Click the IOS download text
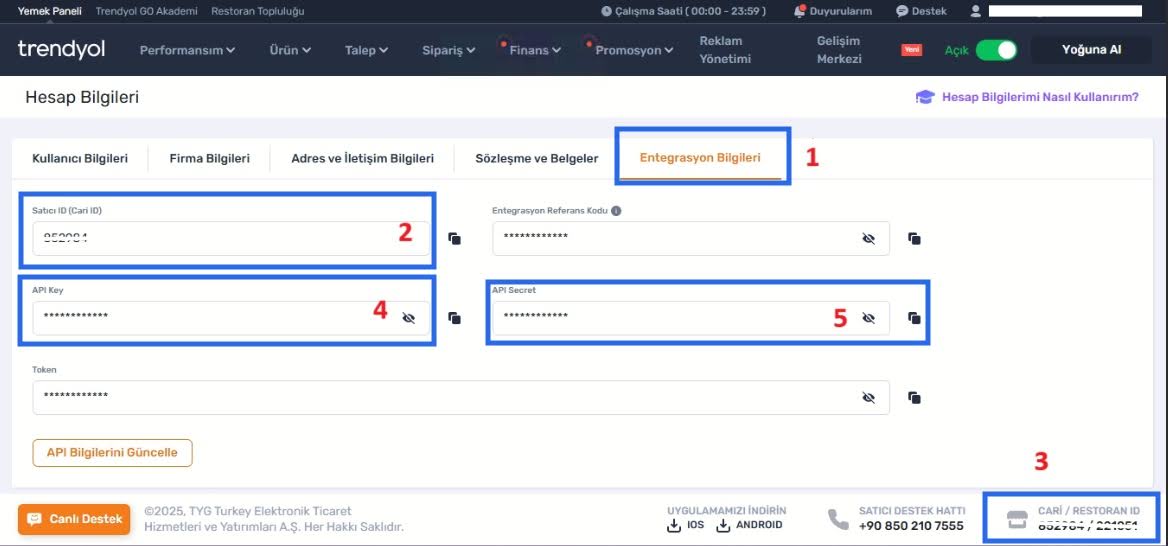1168x546 pixels. coord(696,525)
